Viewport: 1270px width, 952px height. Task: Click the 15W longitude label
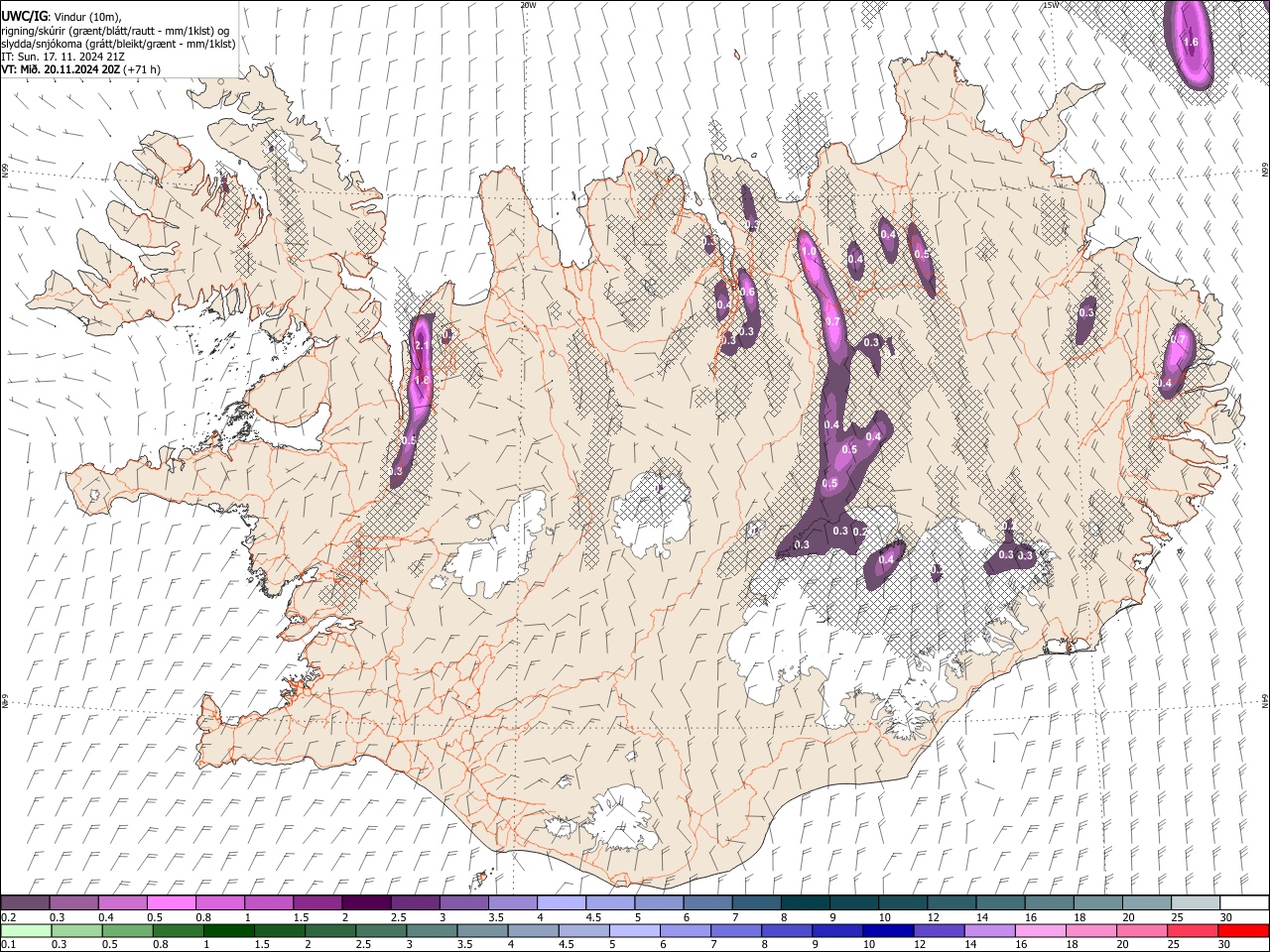(x=1051, y=5)
